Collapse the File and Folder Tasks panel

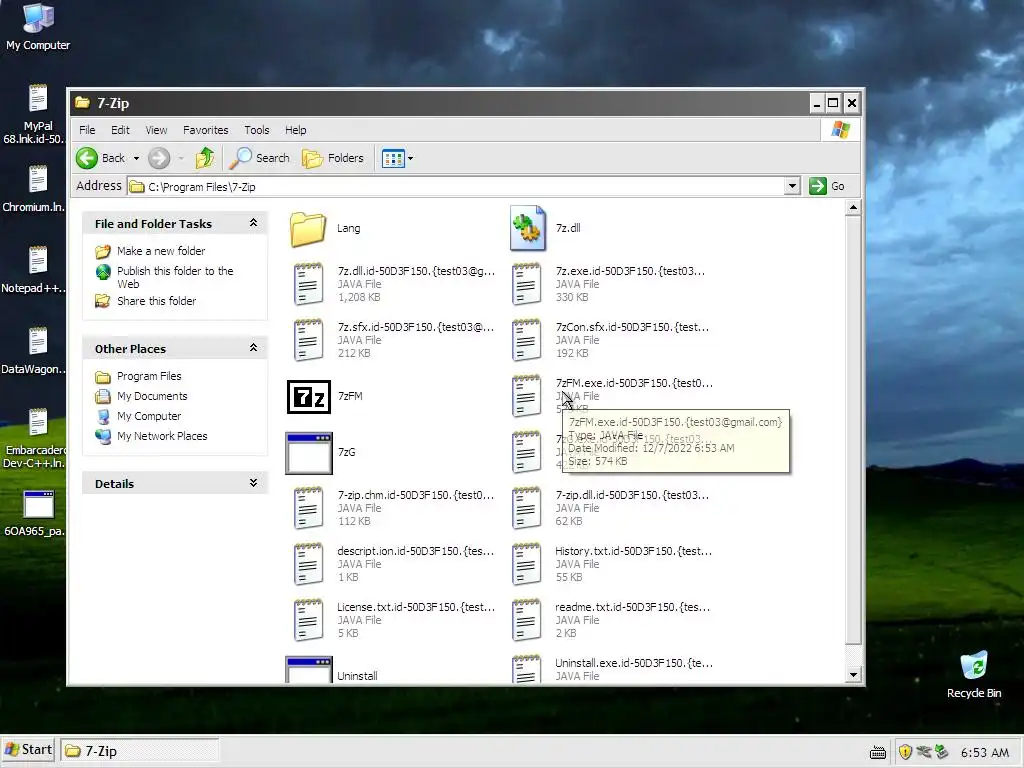[x=253, y=223]
